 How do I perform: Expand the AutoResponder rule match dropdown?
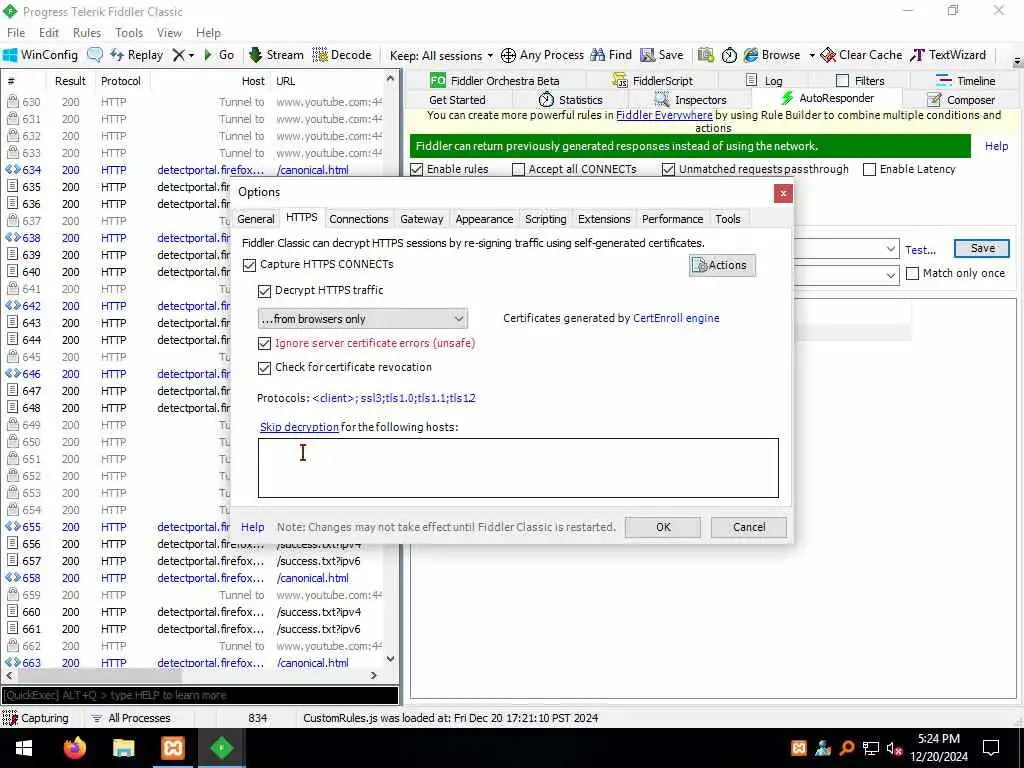coord(891,249)
